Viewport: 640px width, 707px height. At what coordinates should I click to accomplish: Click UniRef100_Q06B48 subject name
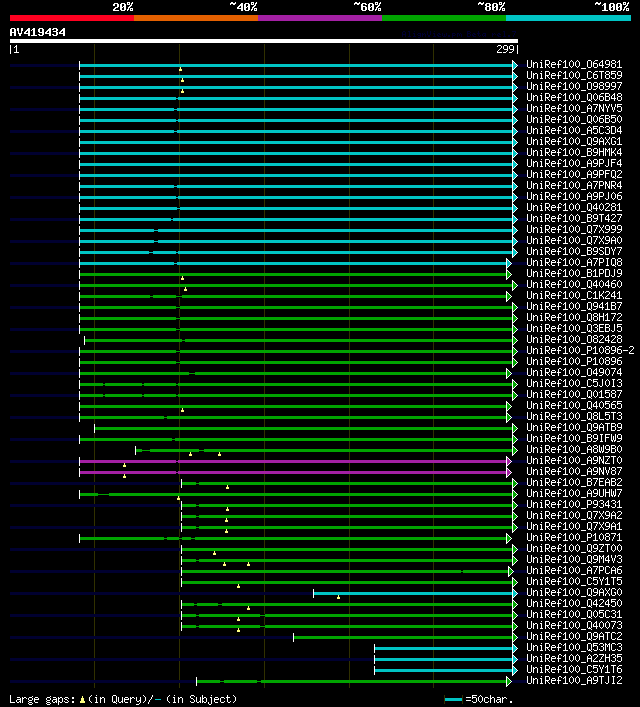pos(574,97)
